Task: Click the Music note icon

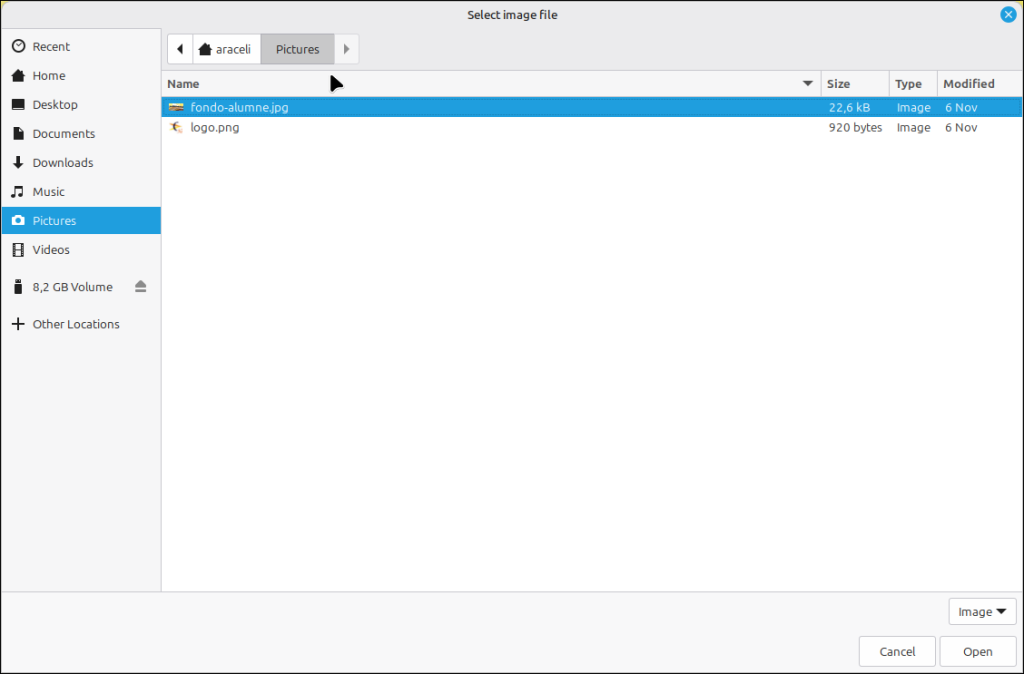Action: tap(17, 192)
